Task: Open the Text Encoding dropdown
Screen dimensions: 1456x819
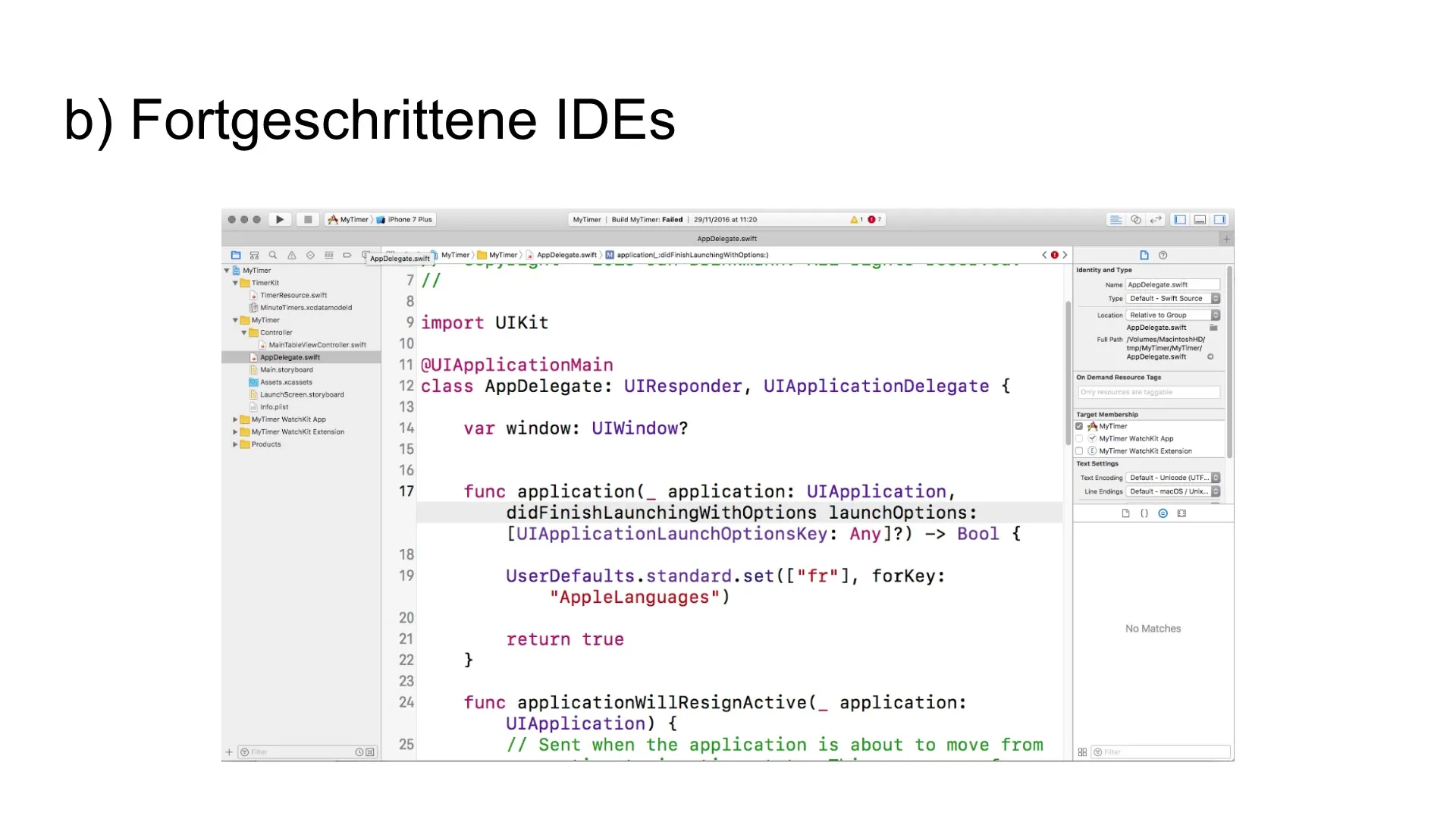Action: (x=1172, y=479)
